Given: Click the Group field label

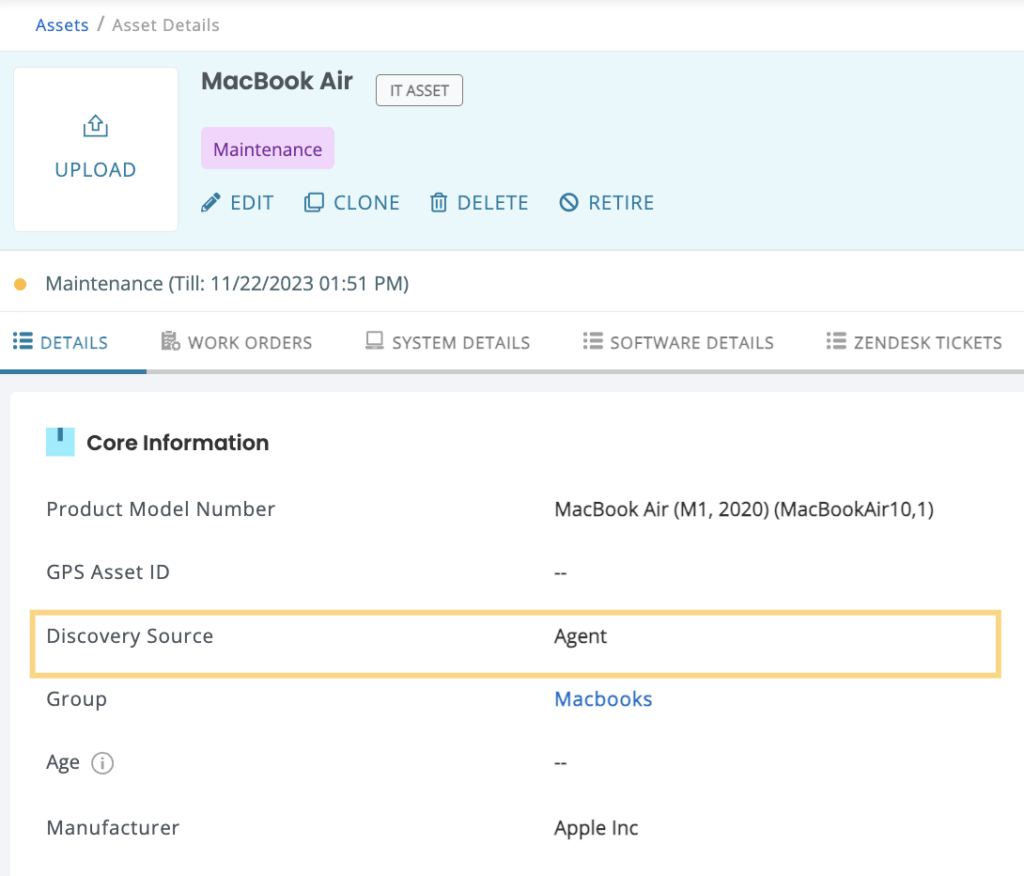Looking at the screenshot, I should (76, 700).
